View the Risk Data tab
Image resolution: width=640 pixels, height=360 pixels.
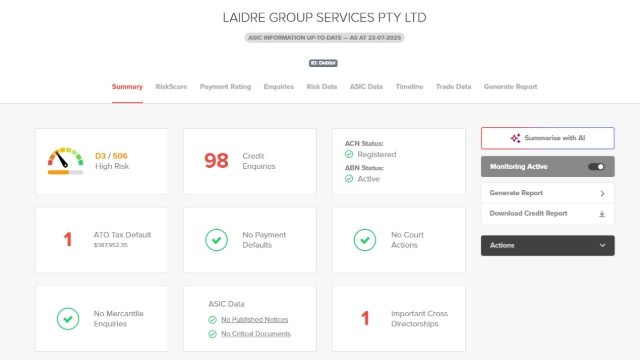tap(322, 87)
